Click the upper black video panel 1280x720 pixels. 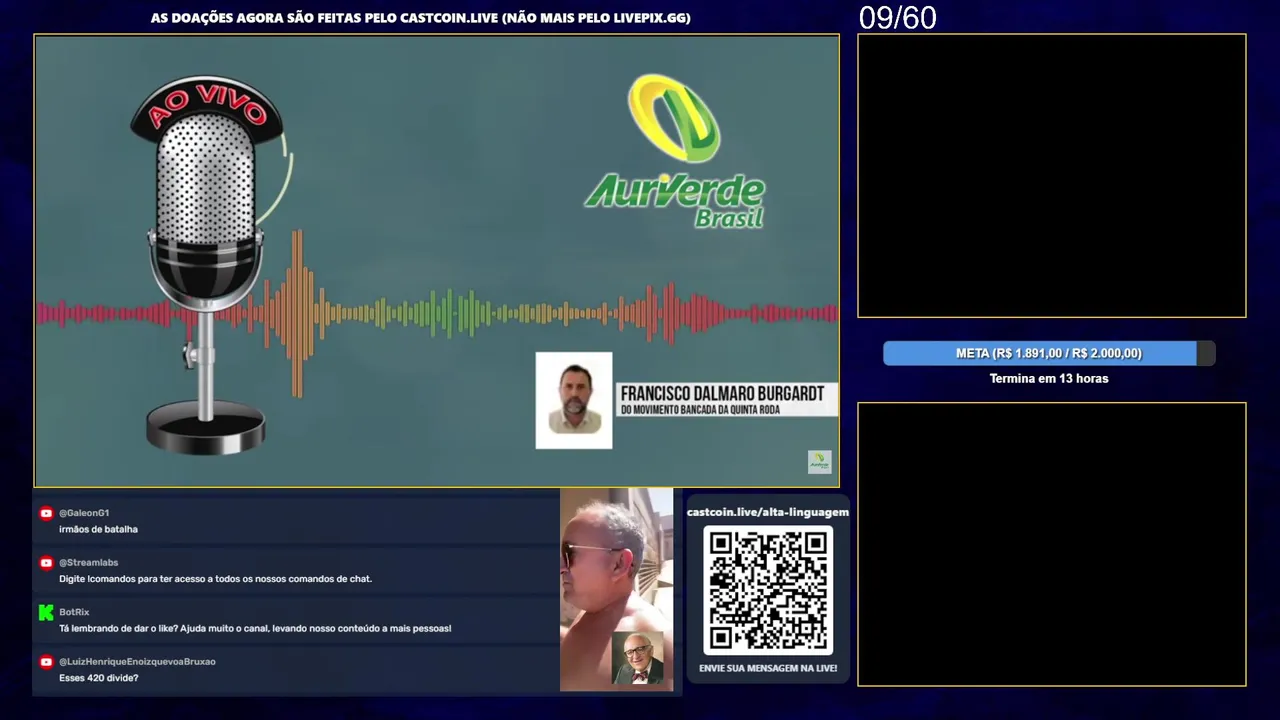pyautogui.click(x=1052, y=176)
